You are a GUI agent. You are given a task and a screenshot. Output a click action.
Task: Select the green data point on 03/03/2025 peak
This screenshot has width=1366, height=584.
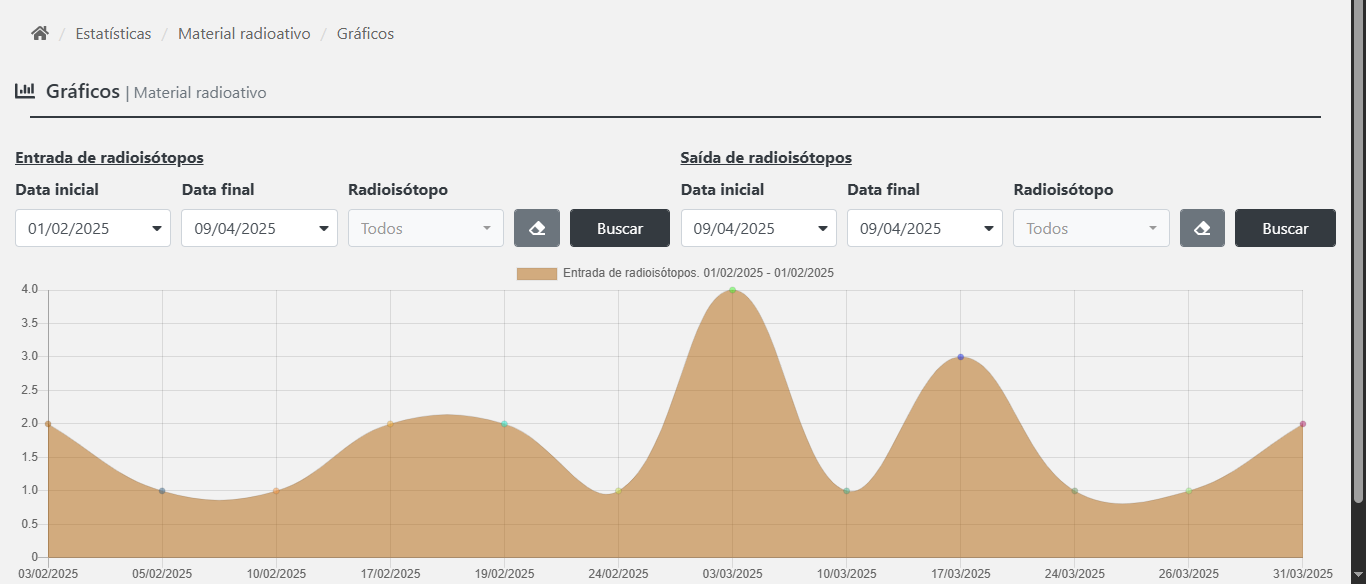coord(732,291)
